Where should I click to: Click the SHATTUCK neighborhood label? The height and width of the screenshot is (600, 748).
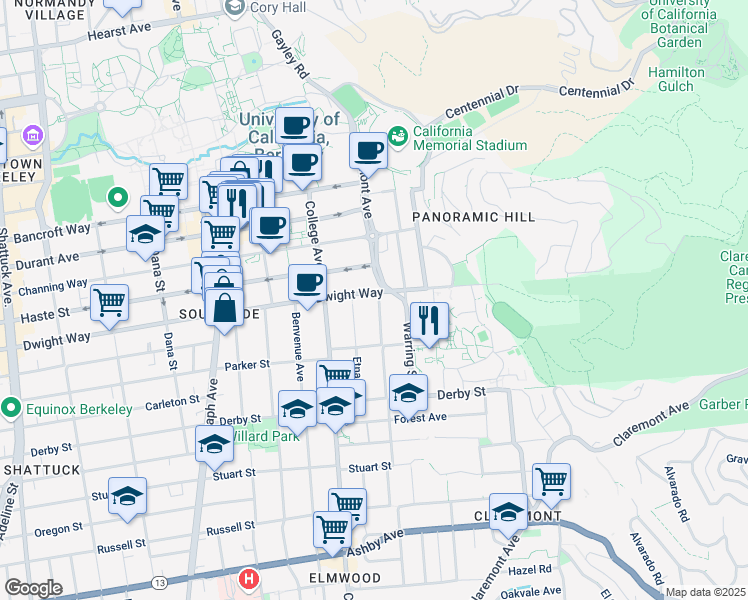(x=42, y=470)
